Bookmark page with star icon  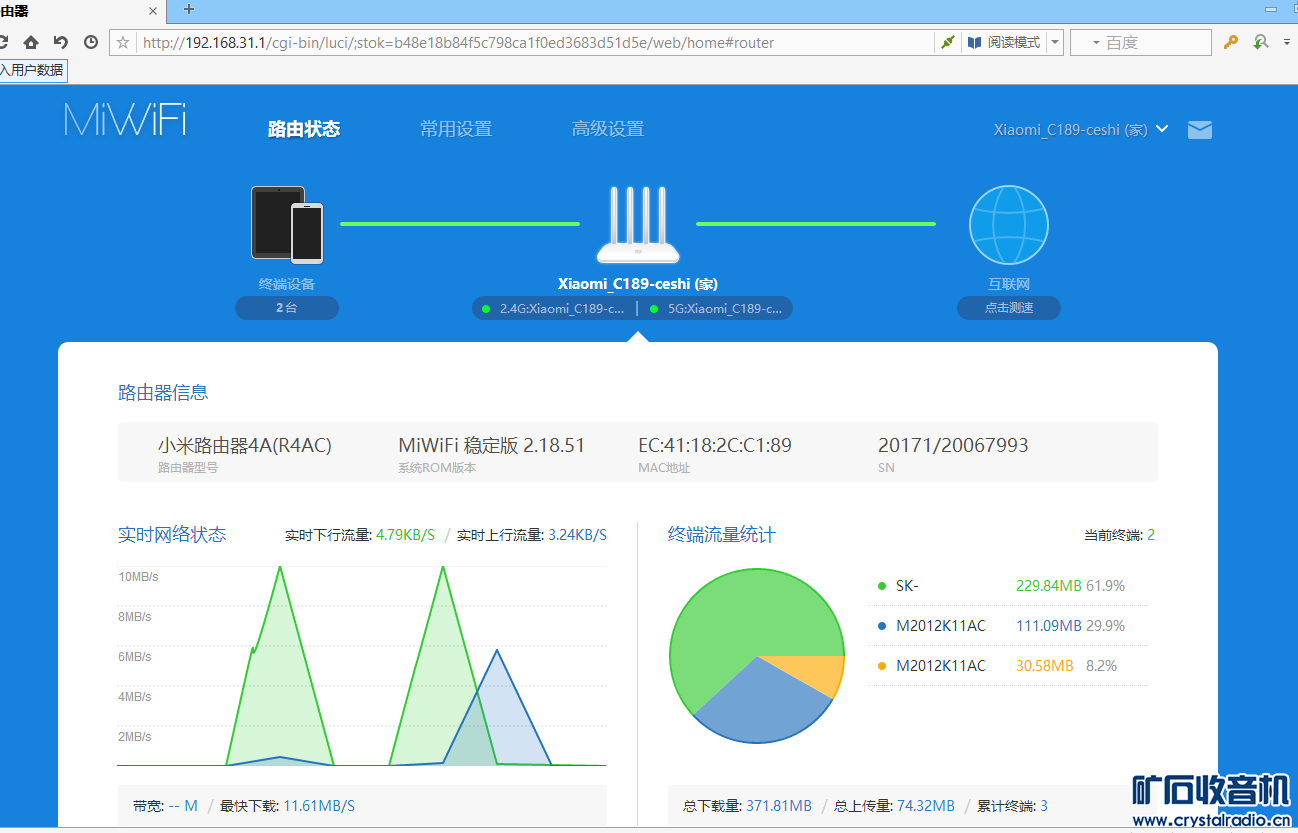[x=123, y=42]
